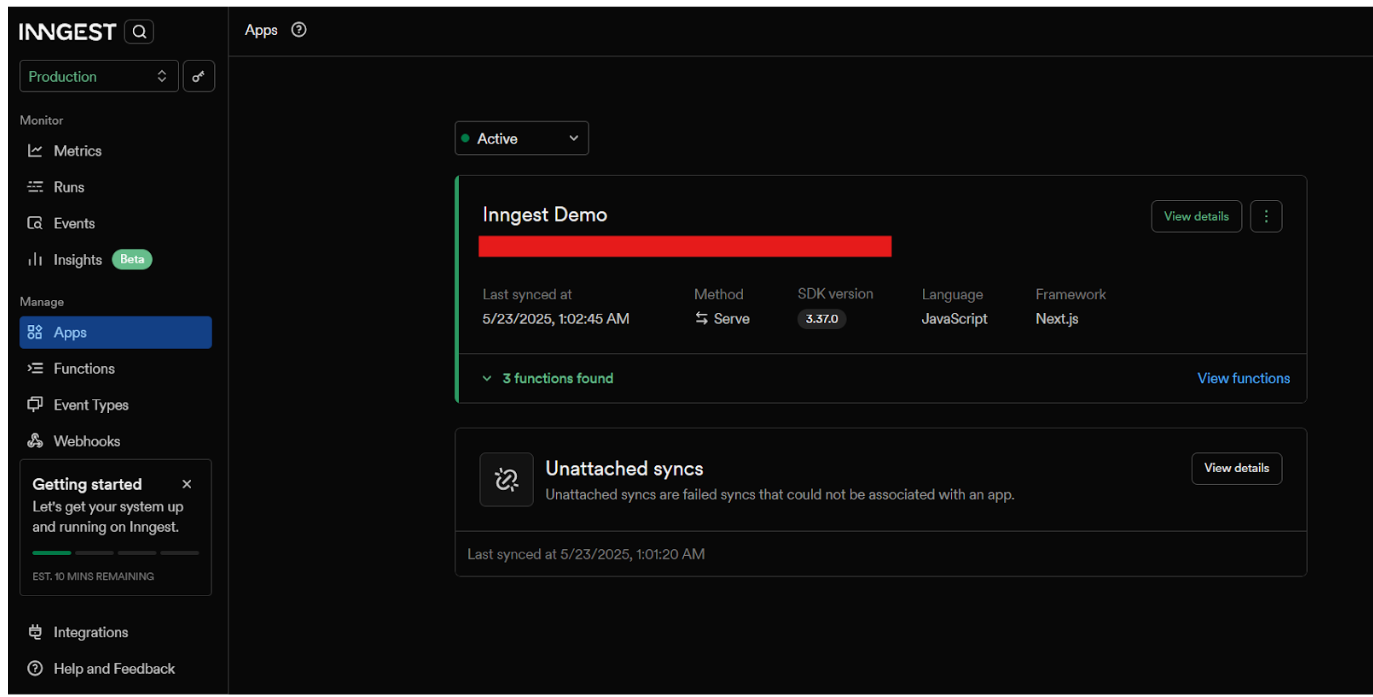
Task: Open Integrations from the sidebar
Action: coord(90,632)
